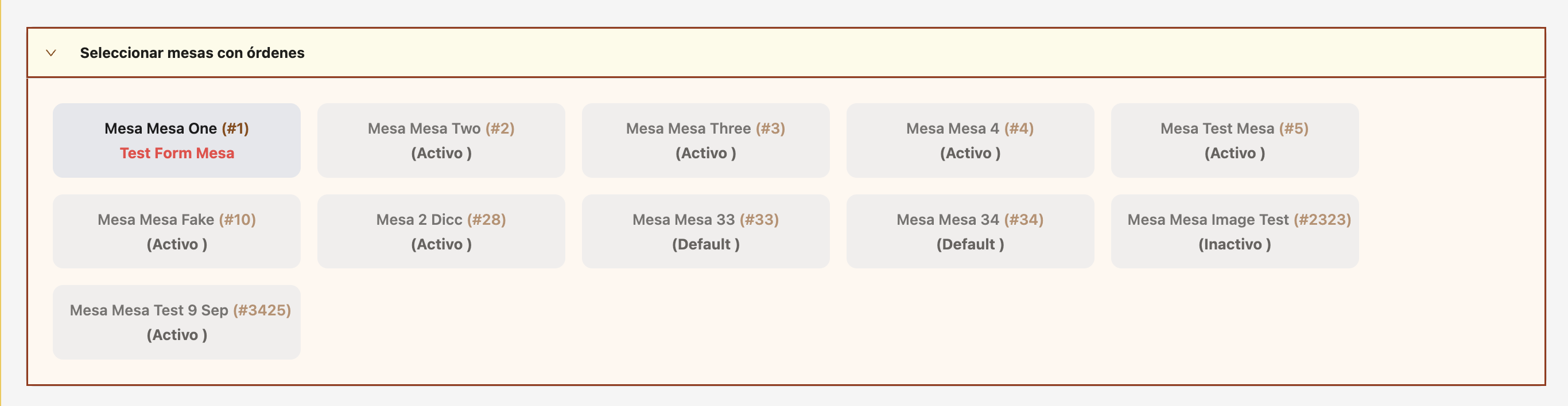Select the Mesa Test Mesa card
Image resolution: width=1568 pixels, height=406 pixels.
(1234, 140)
